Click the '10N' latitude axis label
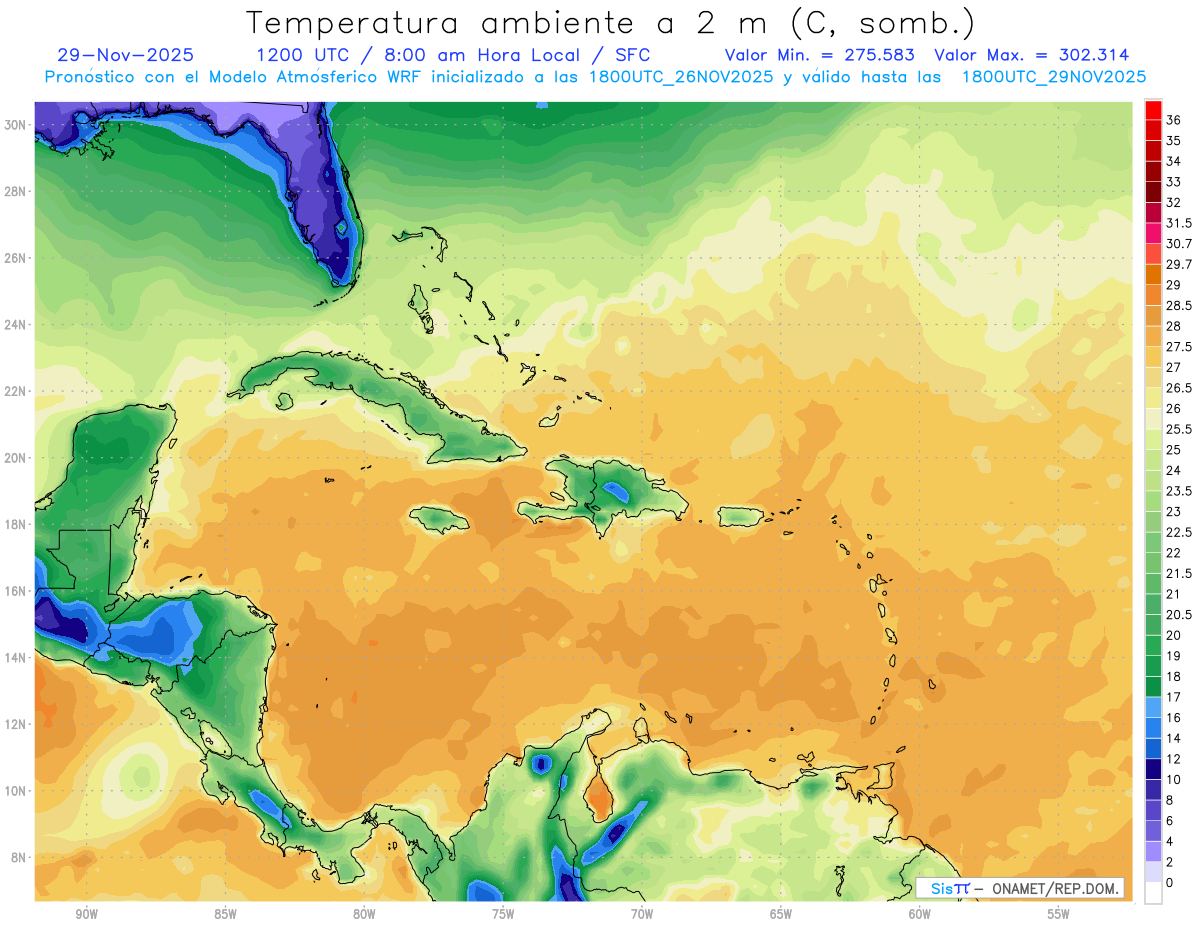This screenshot has width=1200, height=927. (15, 791)
